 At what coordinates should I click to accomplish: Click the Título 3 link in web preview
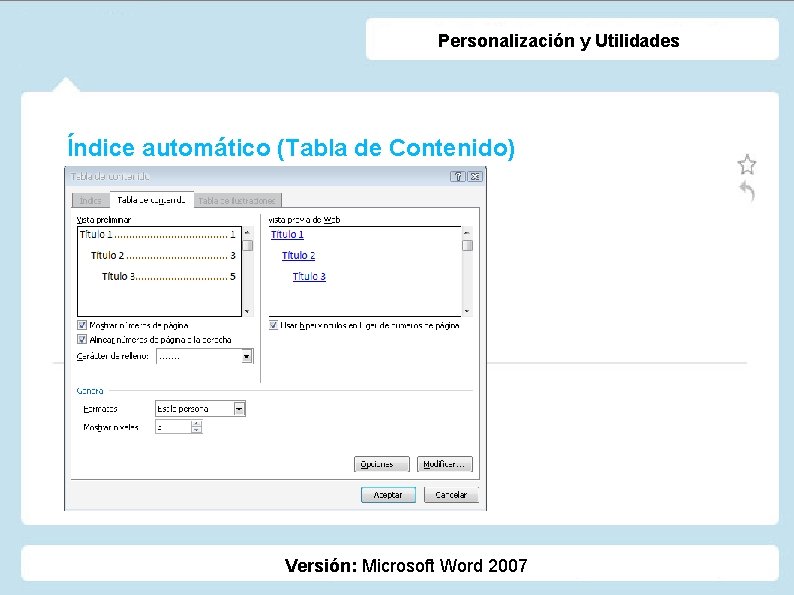pyautogui.click(x=309, y=276)
